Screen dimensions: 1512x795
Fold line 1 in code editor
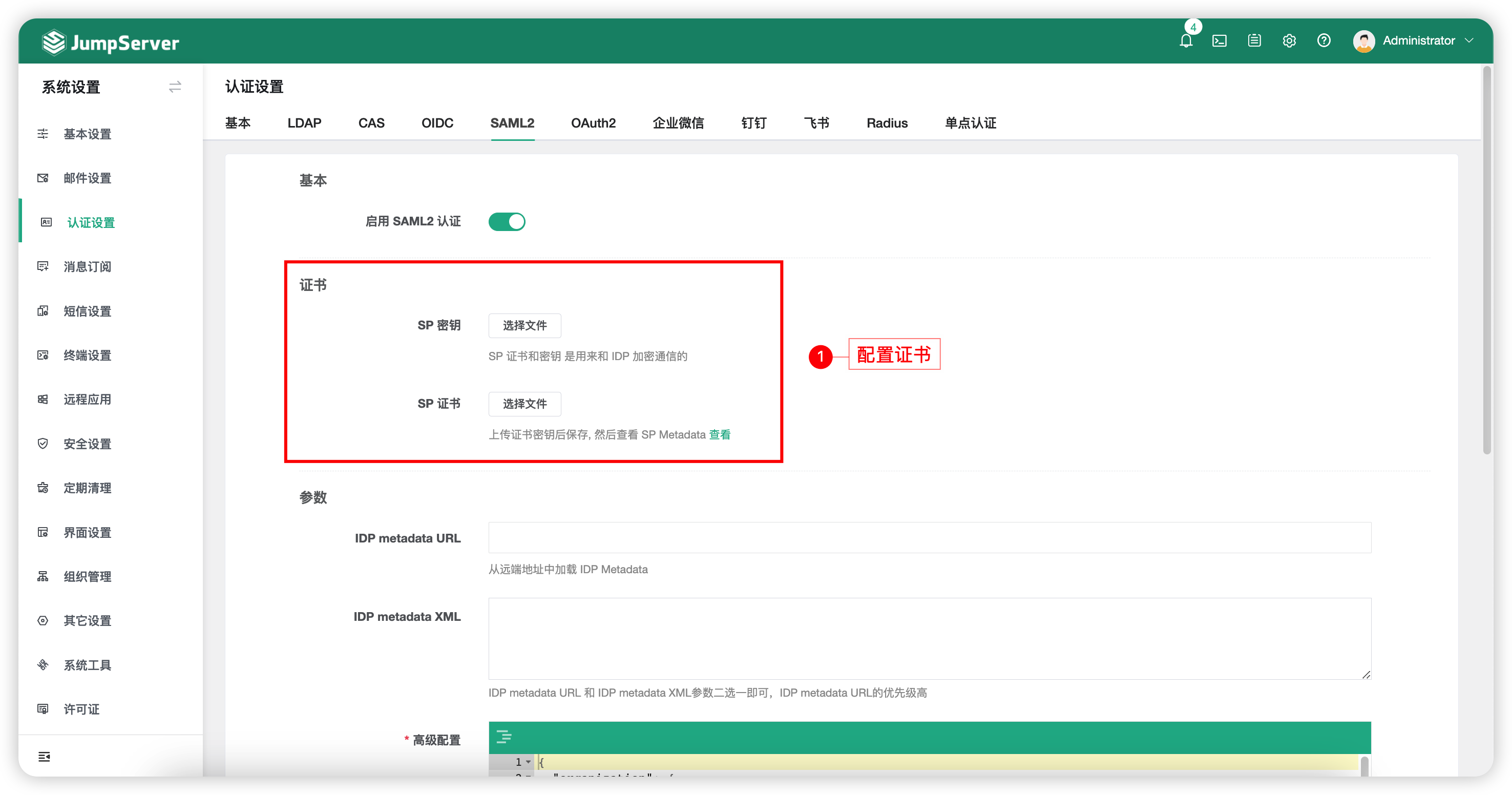click(x=528, y=762)
